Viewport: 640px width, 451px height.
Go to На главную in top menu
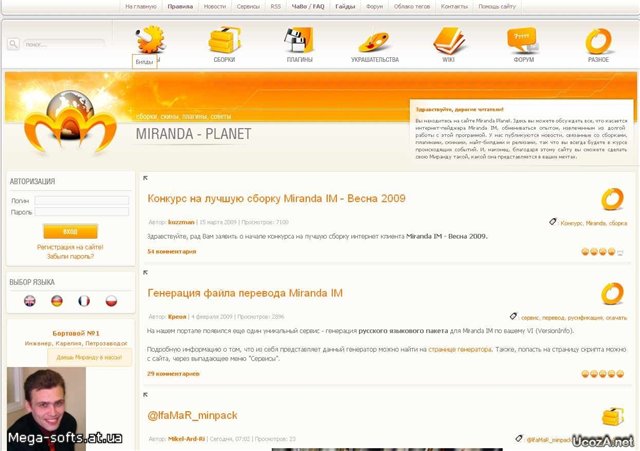(141, 7)
